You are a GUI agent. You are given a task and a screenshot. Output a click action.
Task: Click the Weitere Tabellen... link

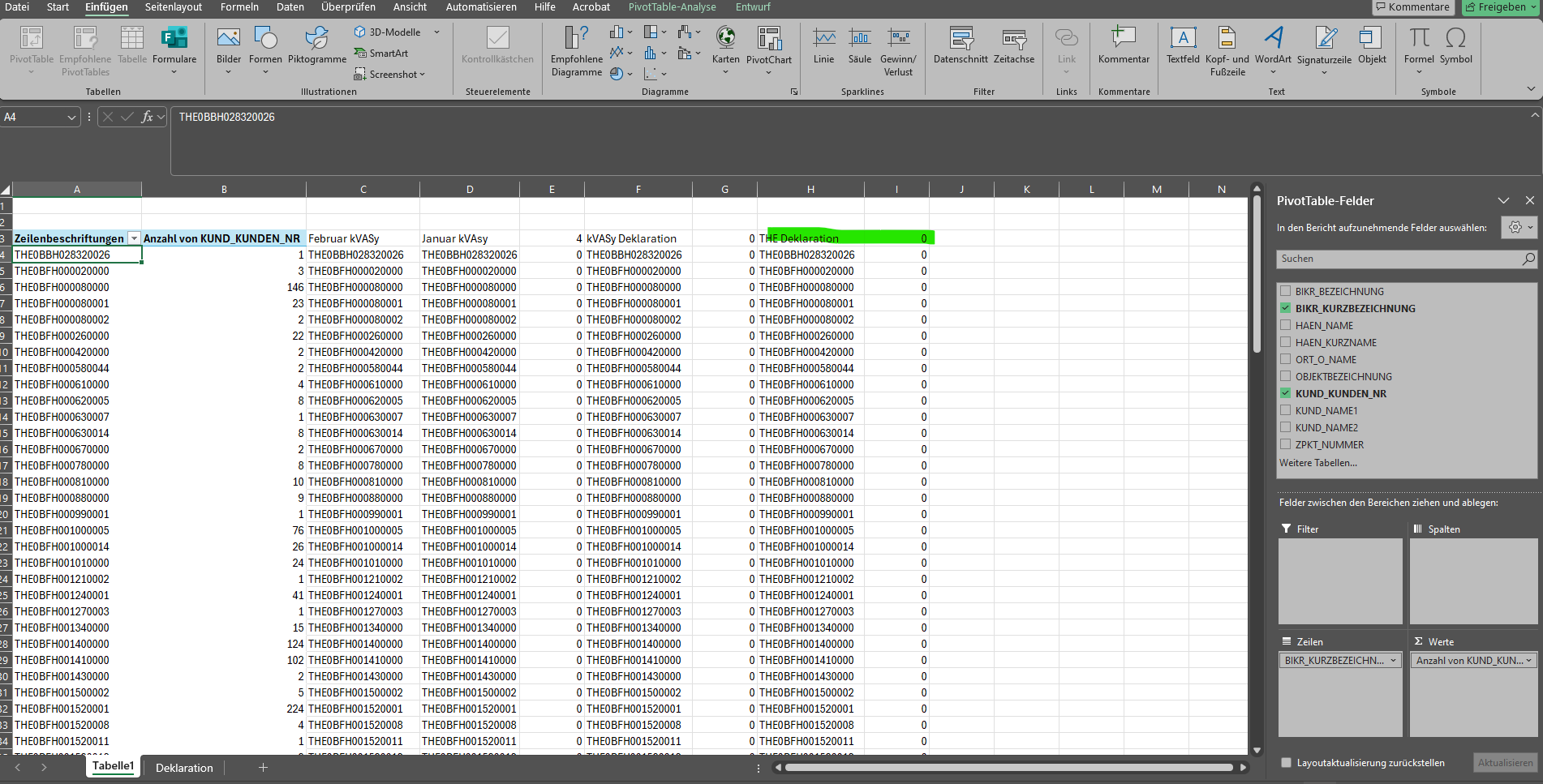[1317, 463]
